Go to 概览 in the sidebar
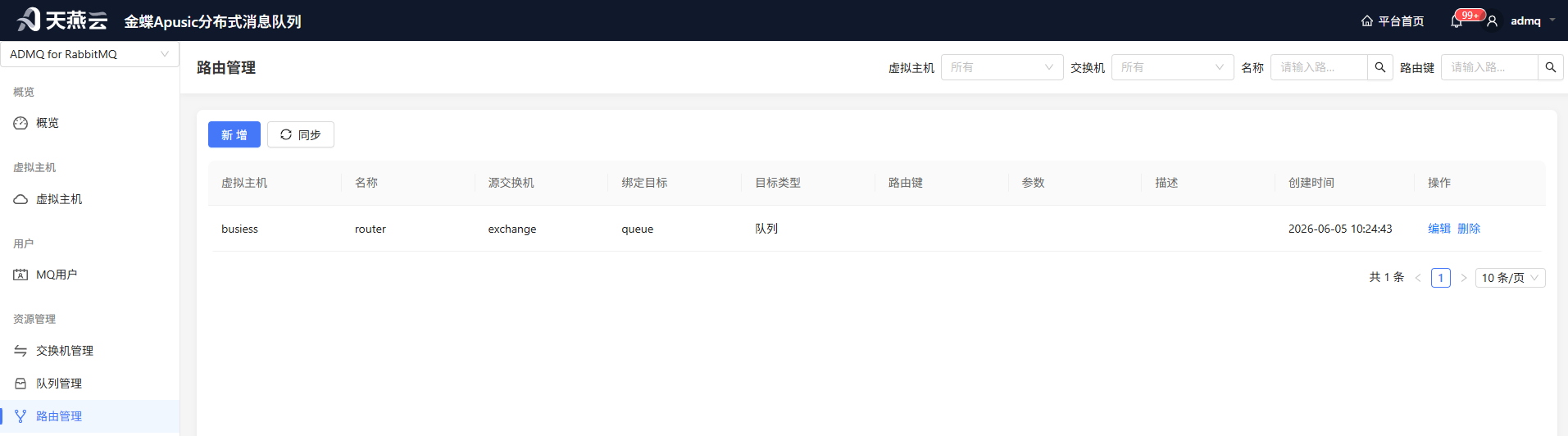 coord(48,123)
